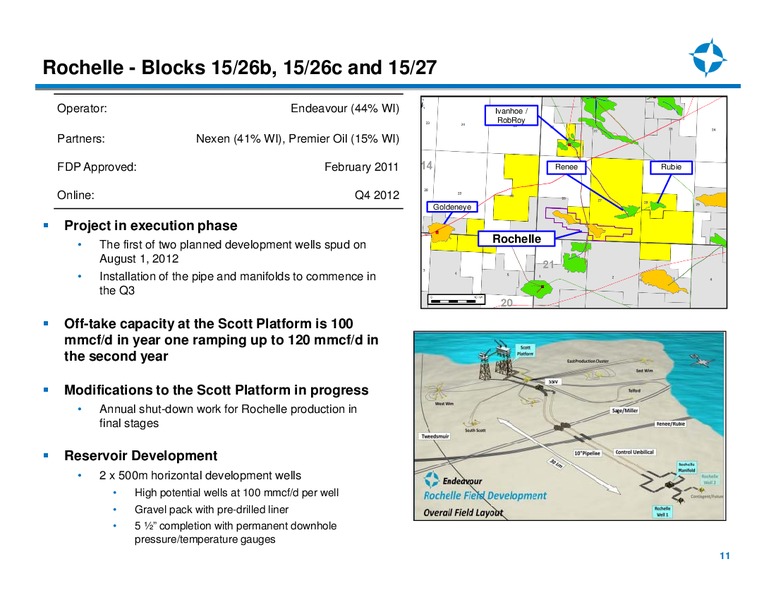Click the block number '21' on the map
This screenshot has height=600, width=776.
coord(548,265)
